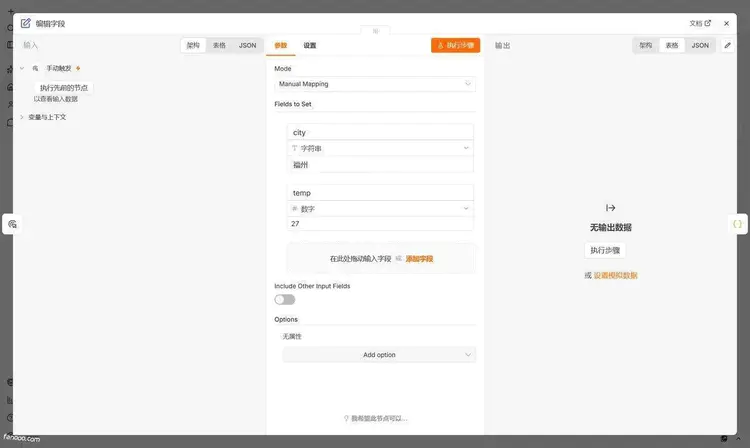Switch to the 参数 tab

click(281, 45)
